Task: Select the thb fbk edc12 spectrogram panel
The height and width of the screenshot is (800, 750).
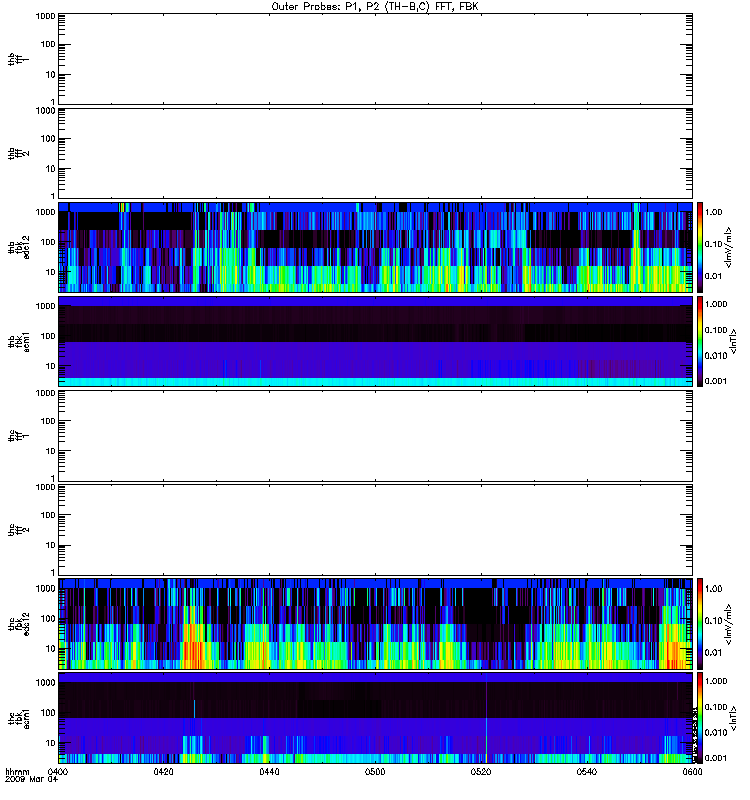Action: (x=376, y=247)
